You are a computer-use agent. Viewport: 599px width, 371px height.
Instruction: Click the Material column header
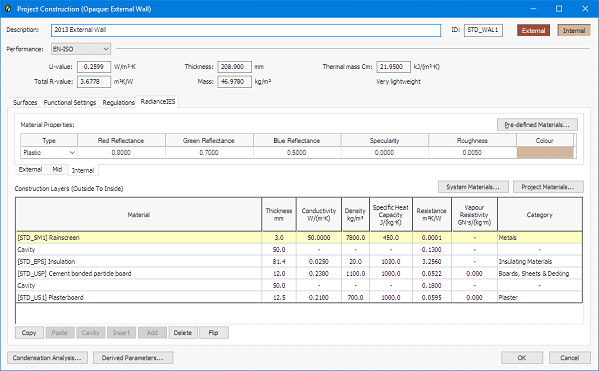tap(139, 215)
